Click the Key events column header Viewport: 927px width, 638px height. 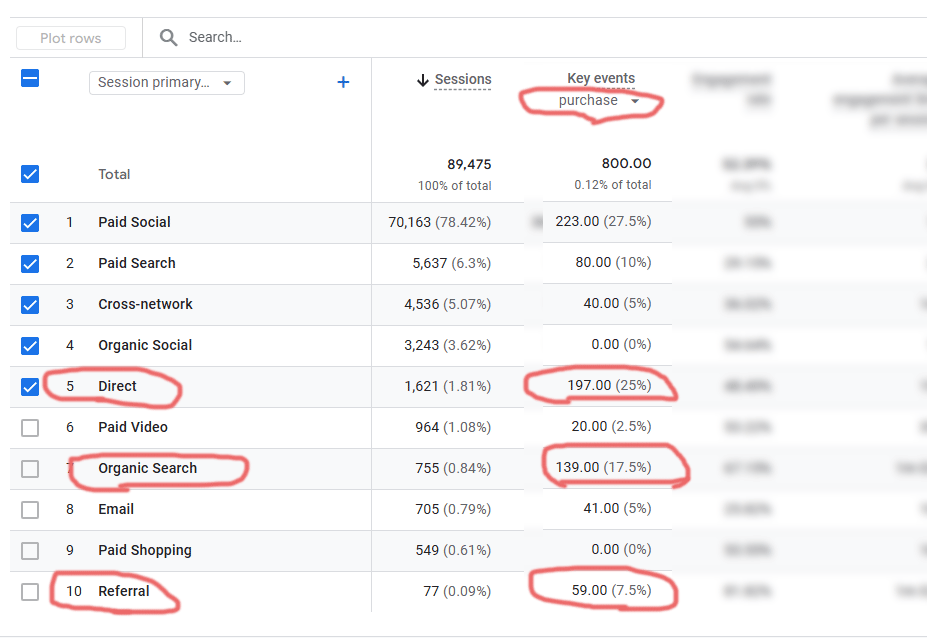tap(601, 78)
